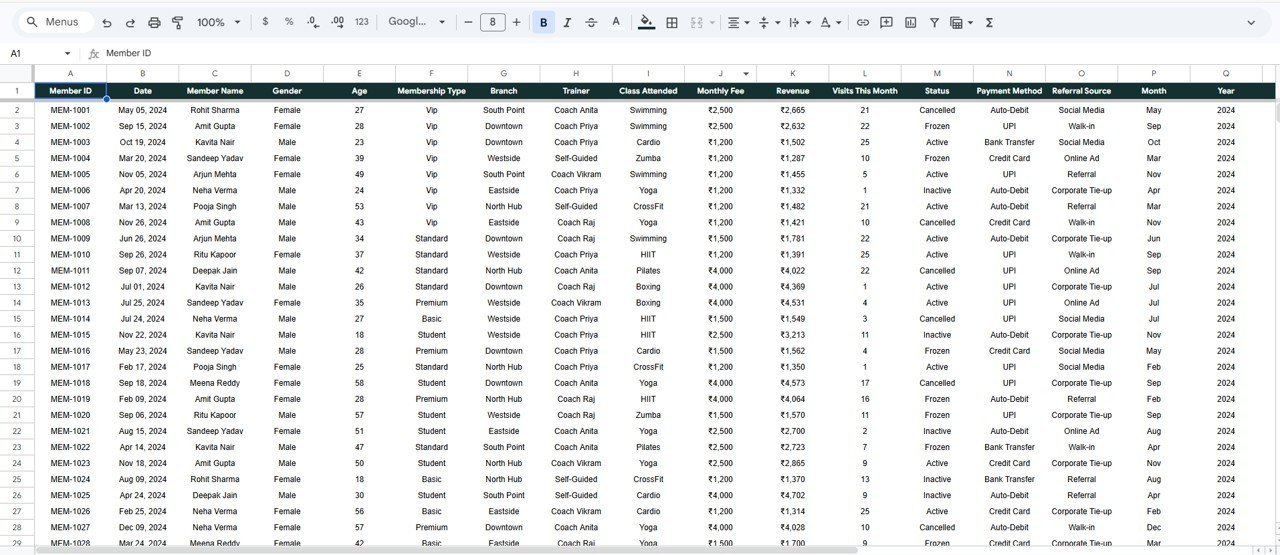Format as currency with dollar button
The image size is (1280, 555).
tap(265, 22)
